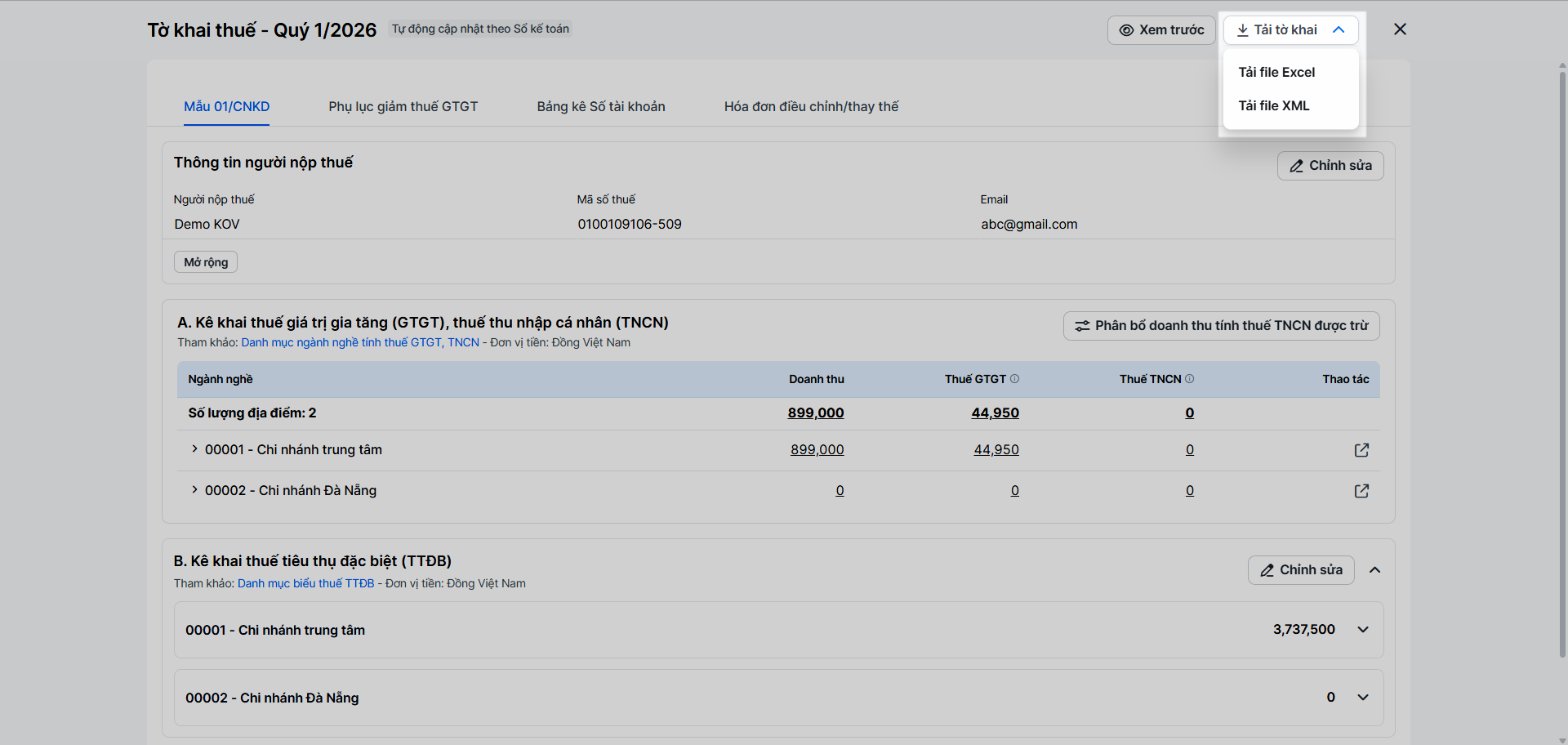This screenshot has height=745, width=1568.
Task: Open Phân bổ doanh thu tính thuế TNCN
Action: coord(1221,326)
